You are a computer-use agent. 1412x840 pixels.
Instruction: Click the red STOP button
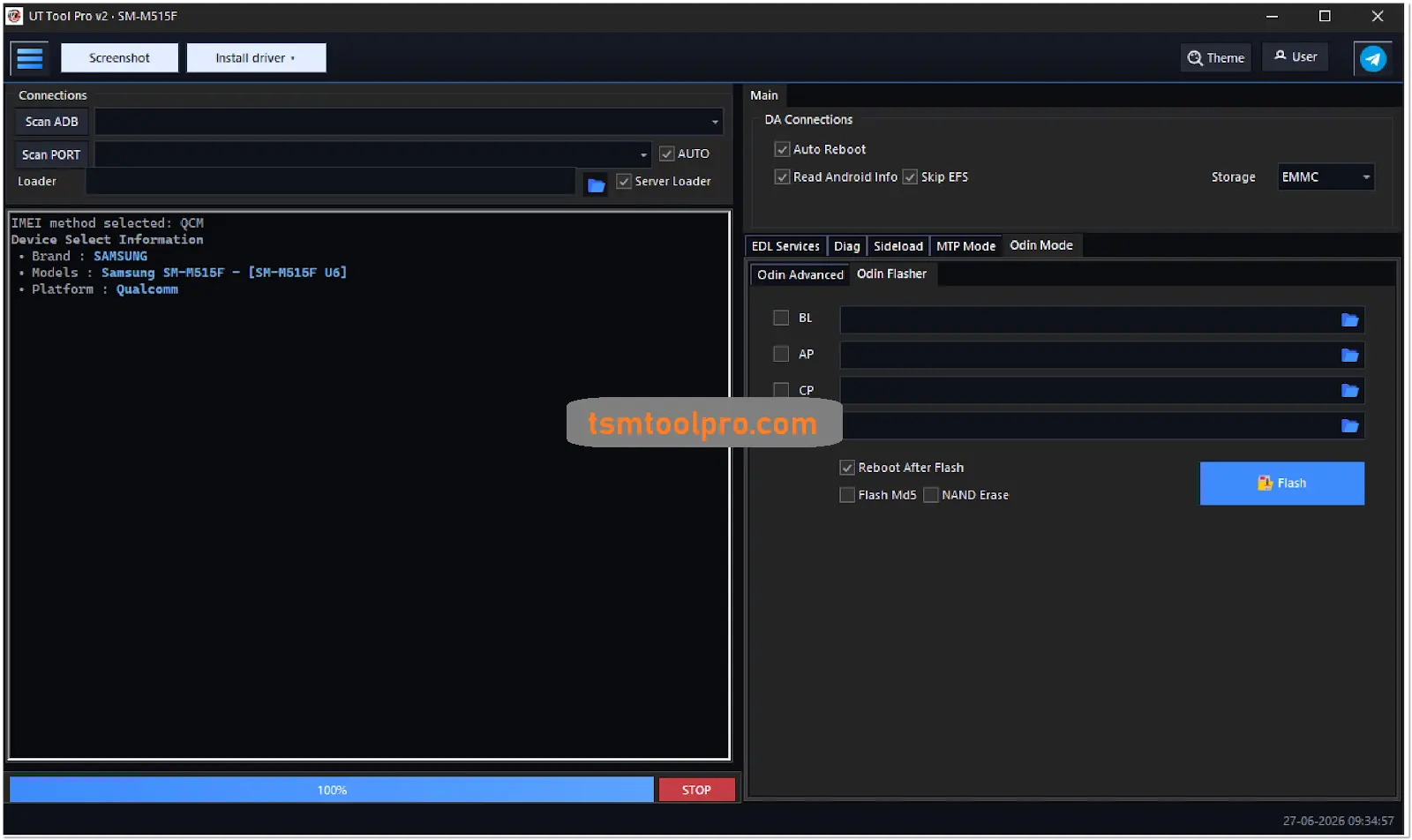tap(696, 790)
